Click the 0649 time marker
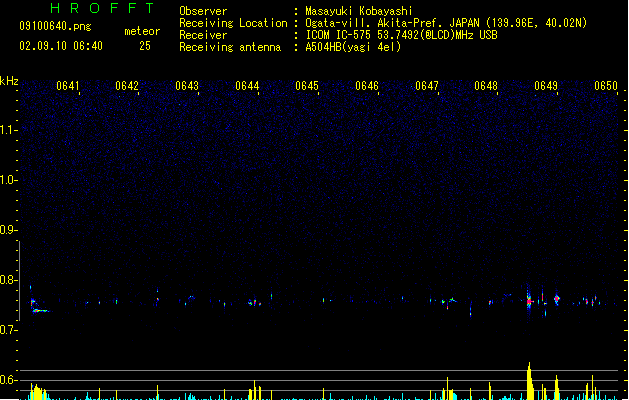The height and width of the screenshot is (400, 629). (546, 86)
